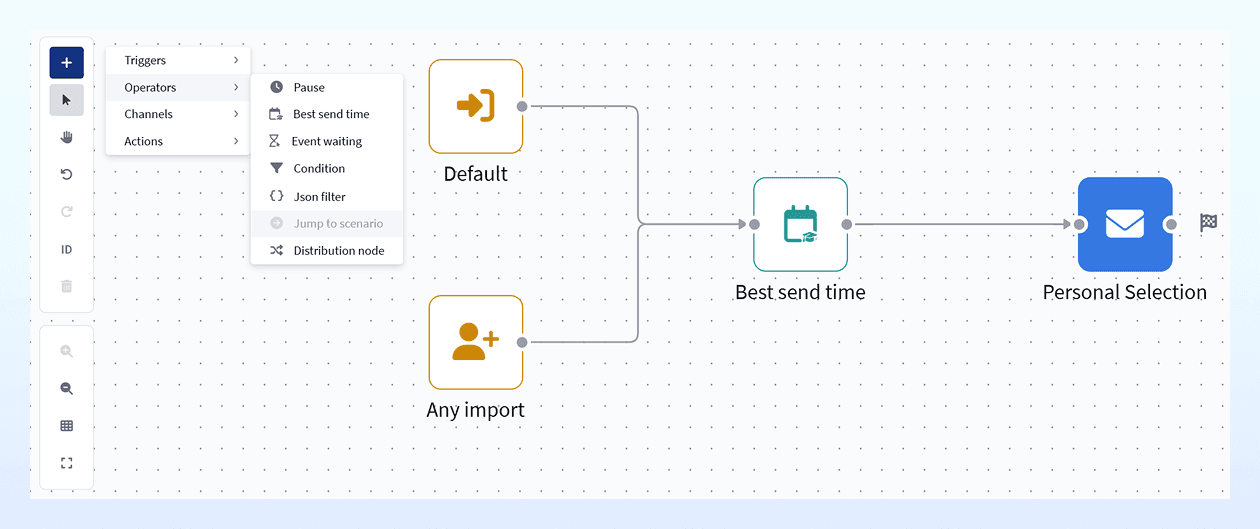Select the Personal Selection email node
This screenshot has width=1260, height=529.
click(1125, 224)
